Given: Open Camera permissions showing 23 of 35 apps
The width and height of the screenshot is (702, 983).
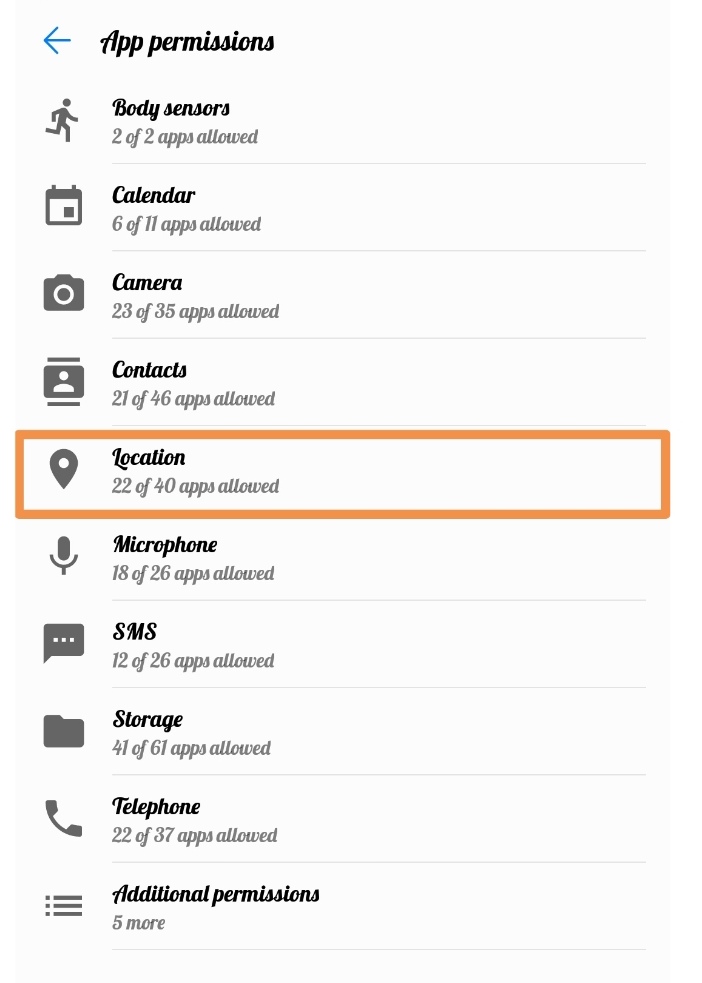Looking at the screenshot, I should tap(340, 296).
